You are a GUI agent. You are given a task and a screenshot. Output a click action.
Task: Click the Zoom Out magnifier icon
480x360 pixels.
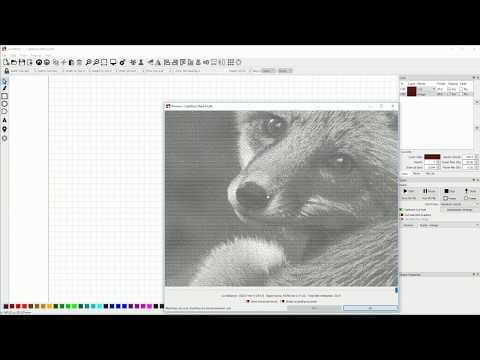96,62
